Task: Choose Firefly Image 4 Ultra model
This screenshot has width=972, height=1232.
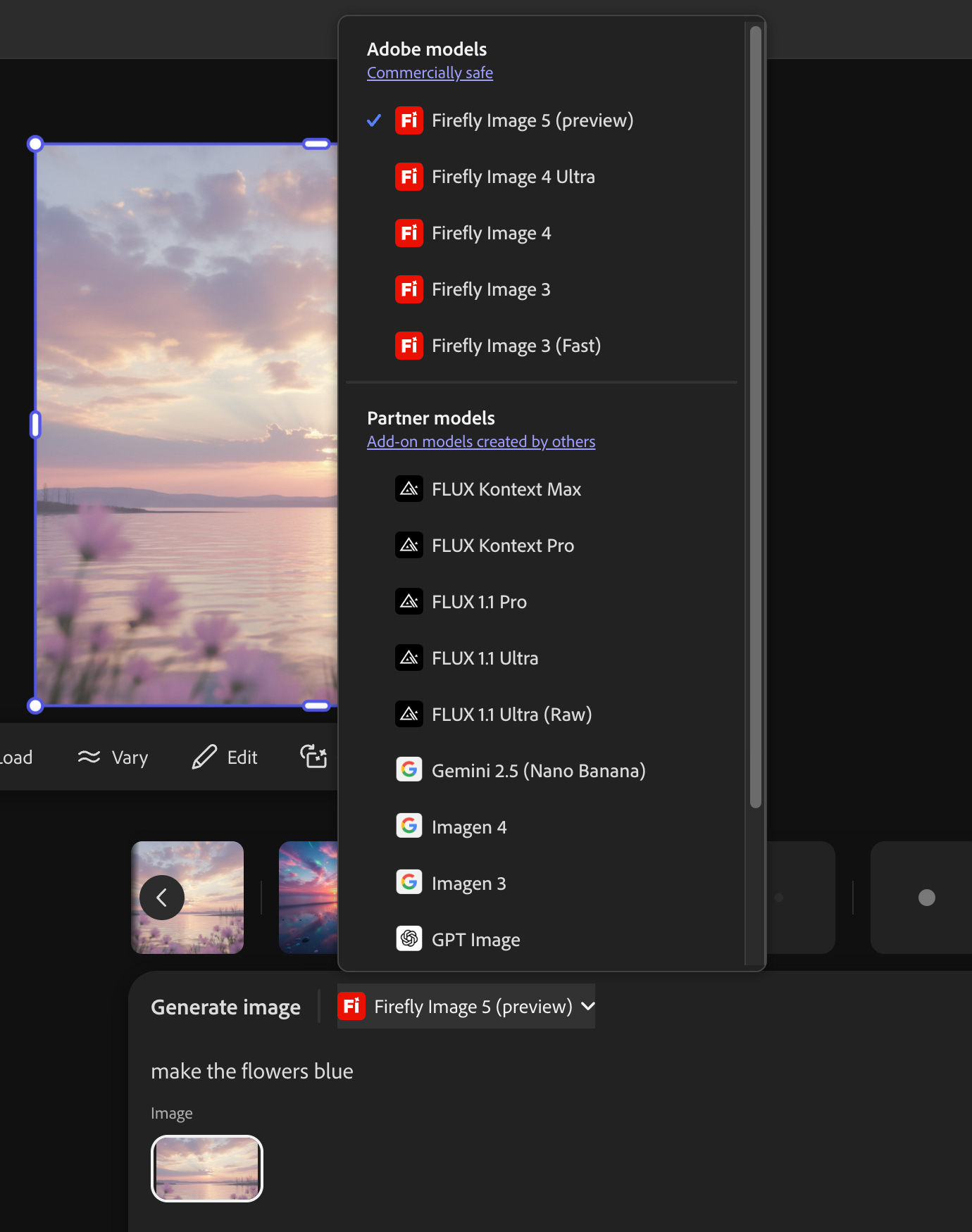Action: point(541,177)
